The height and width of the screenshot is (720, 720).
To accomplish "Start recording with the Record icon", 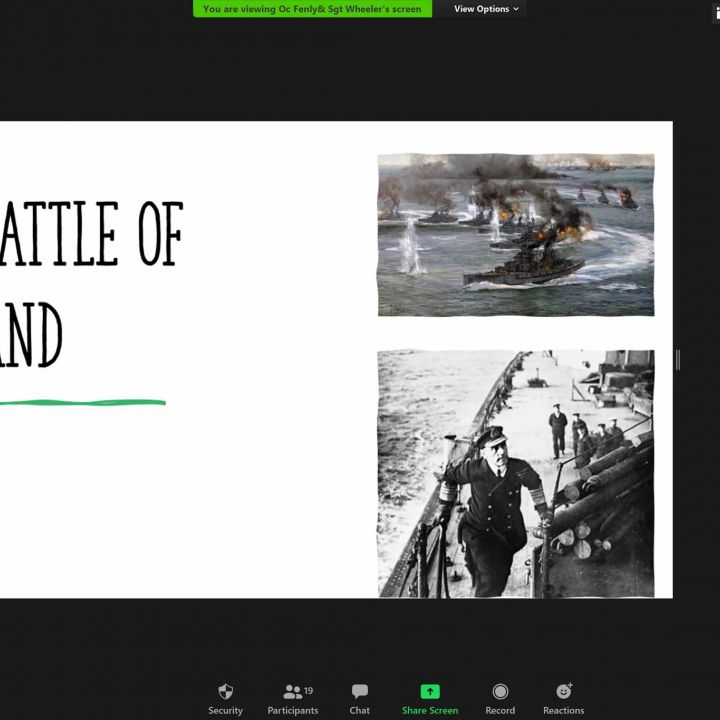I will coord(500,691).
